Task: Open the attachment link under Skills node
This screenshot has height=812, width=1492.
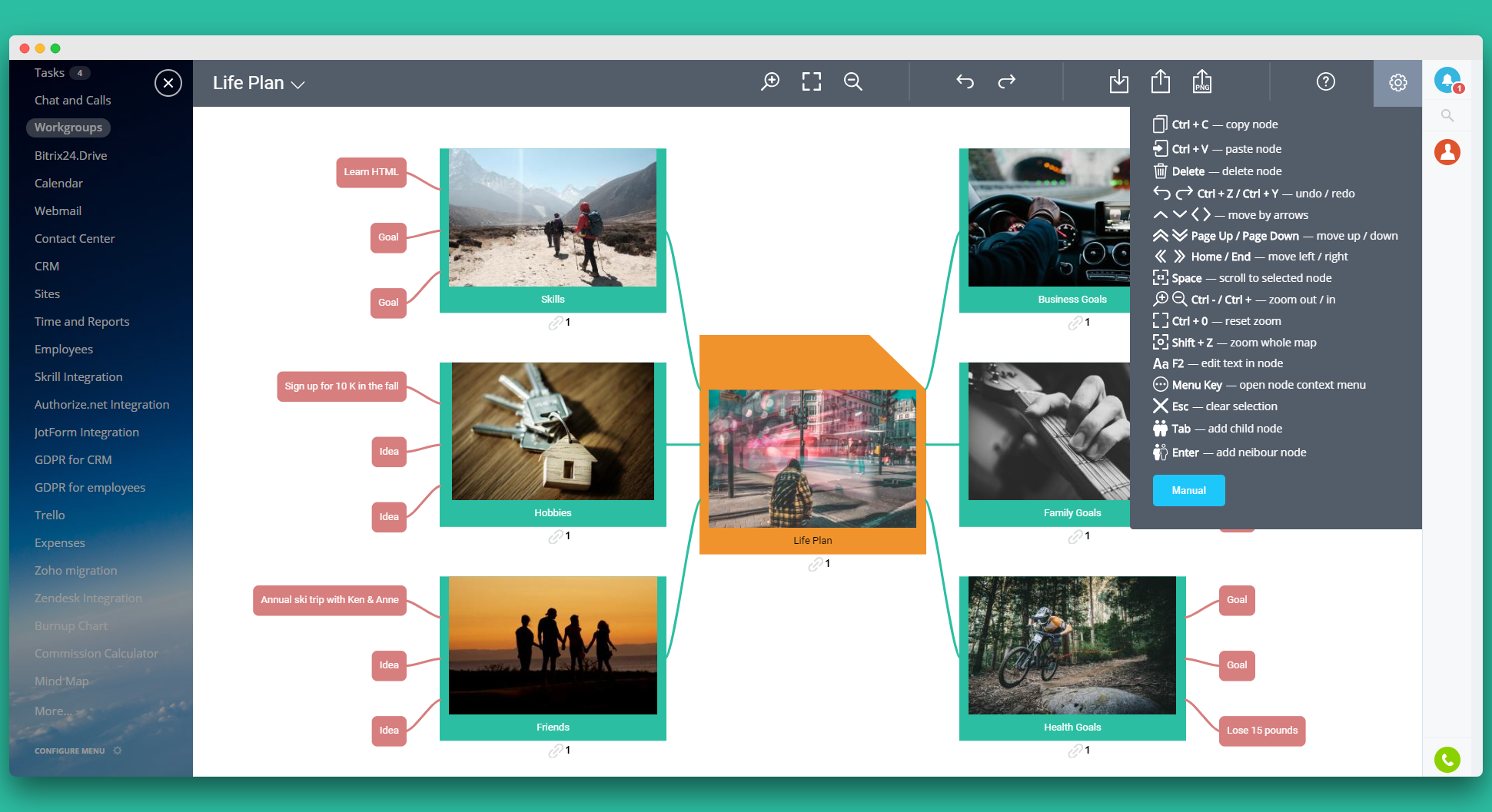Action: tap(556, 323)
